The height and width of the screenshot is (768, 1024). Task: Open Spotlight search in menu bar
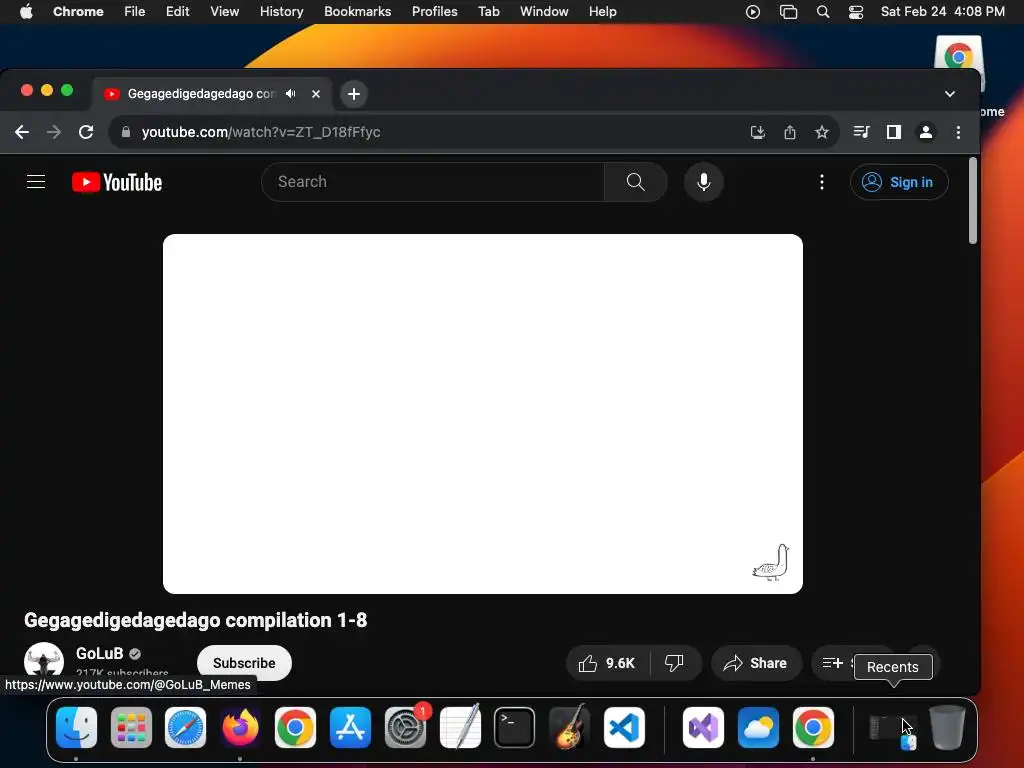(823, 11)
